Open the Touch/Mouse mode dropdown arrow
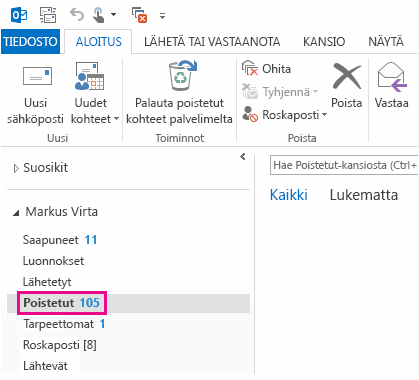The height and width of the screenshot is (380, 419). [x=113, y=15]
